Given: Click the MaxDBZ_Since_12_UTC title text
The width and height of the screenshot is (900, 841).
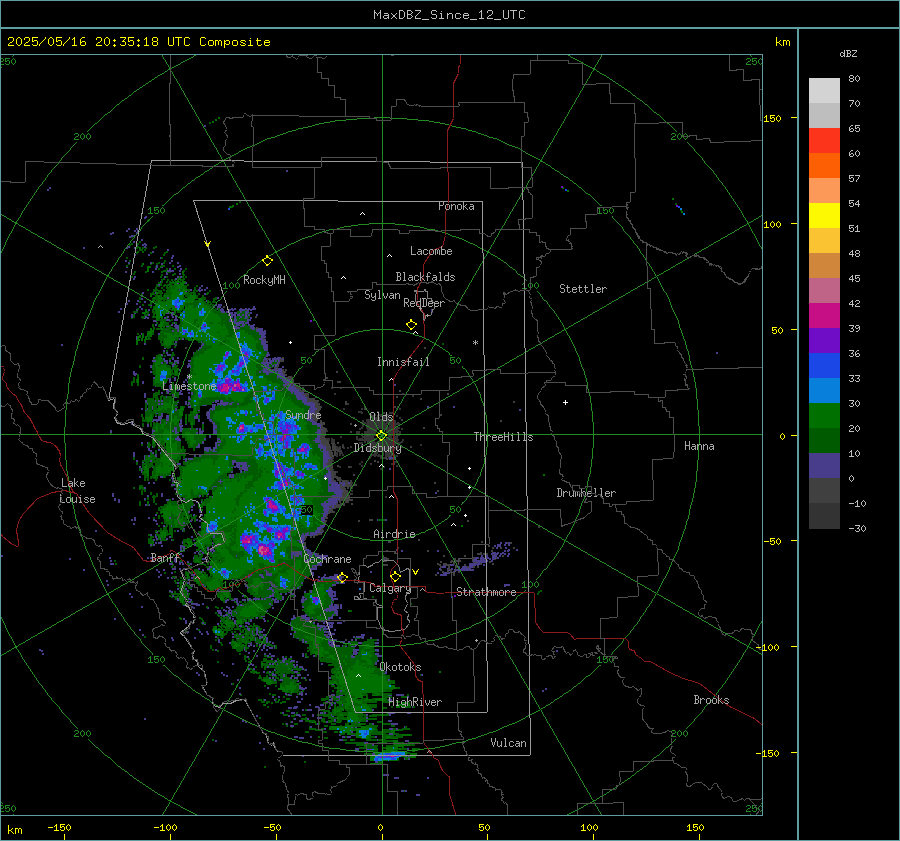Looking at the screenshot, I should pos(449,15).
